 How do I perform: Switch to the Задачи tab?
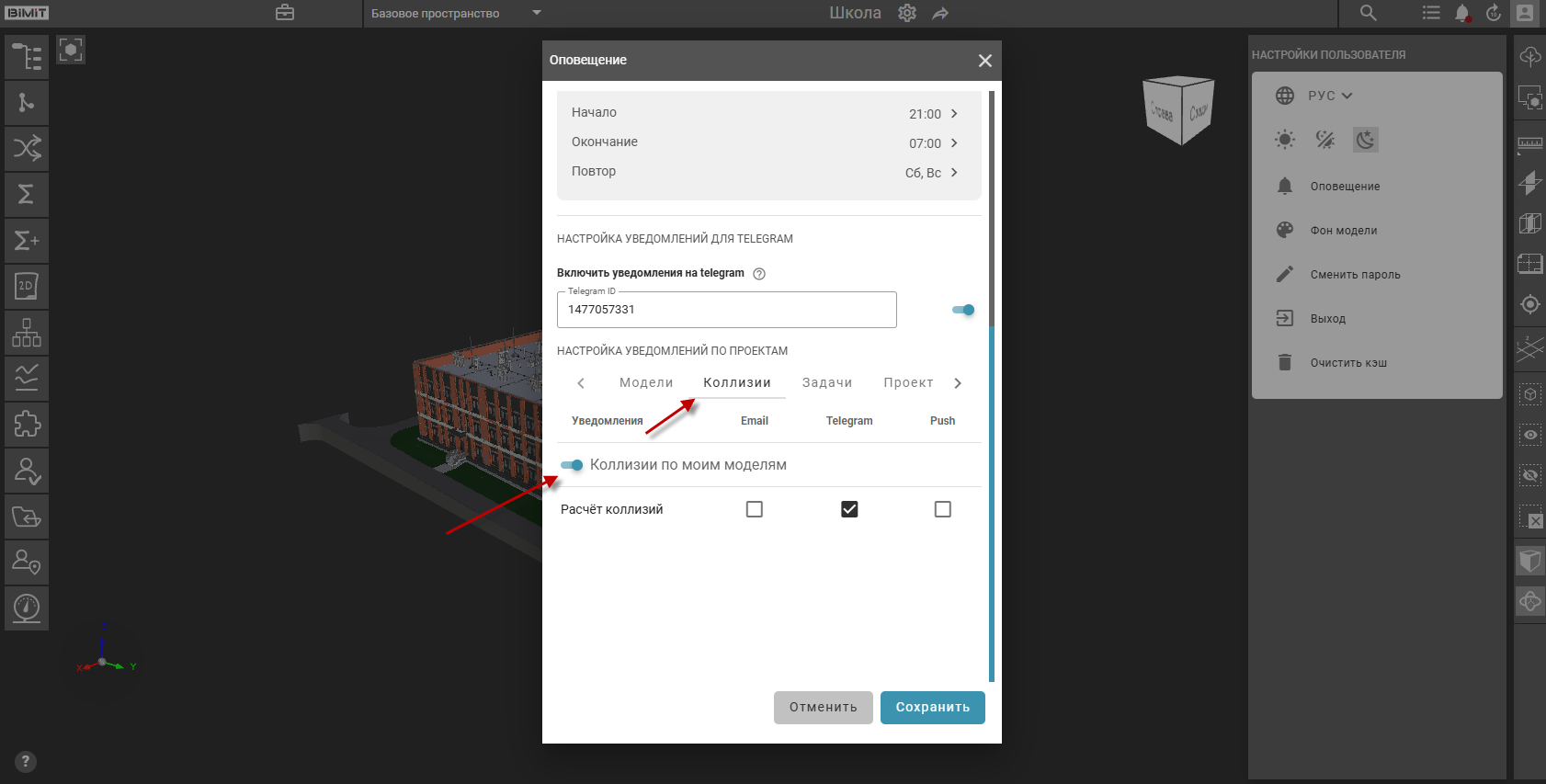point(827,383)
